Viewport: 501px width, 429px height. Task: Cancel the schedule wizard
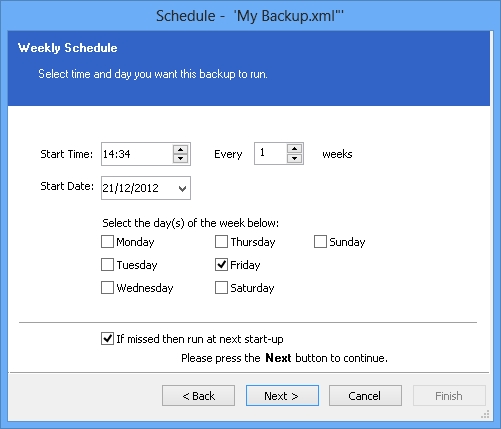coord(365,396)
